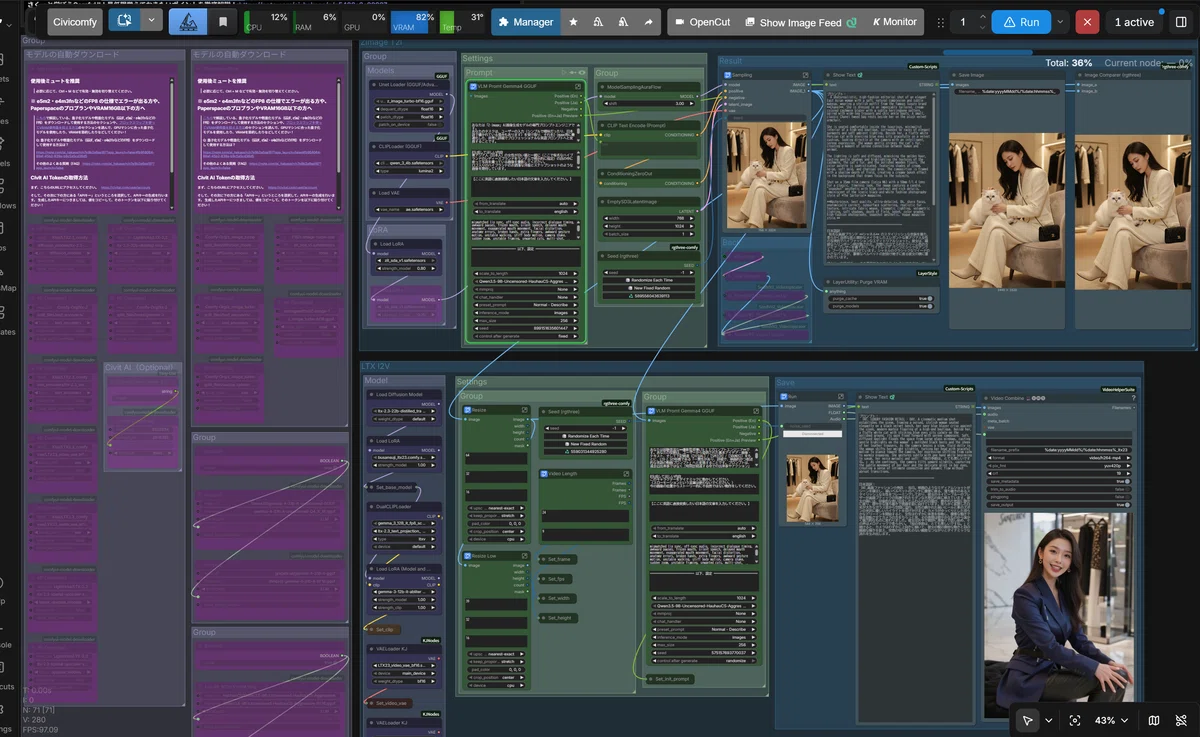Edit the filename_prefix field in Save Image
Screen dimensions: 1200x737
coord(1006,91)
